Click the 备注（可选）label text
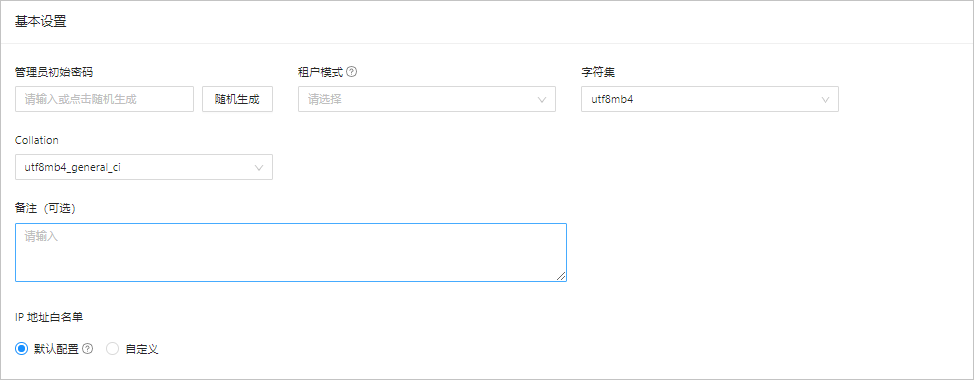974x380 pixels. [45, 209]
